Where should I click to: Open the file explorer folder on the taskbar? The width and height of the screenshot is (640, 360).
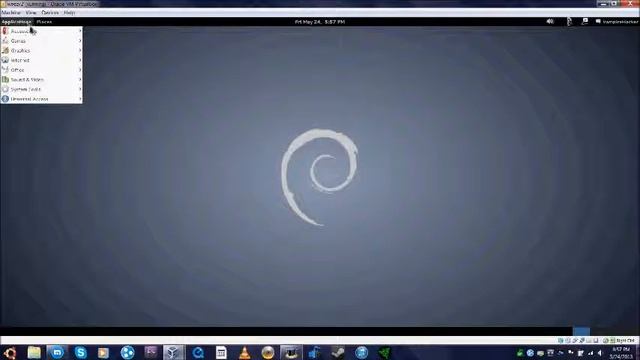point(34,352)
